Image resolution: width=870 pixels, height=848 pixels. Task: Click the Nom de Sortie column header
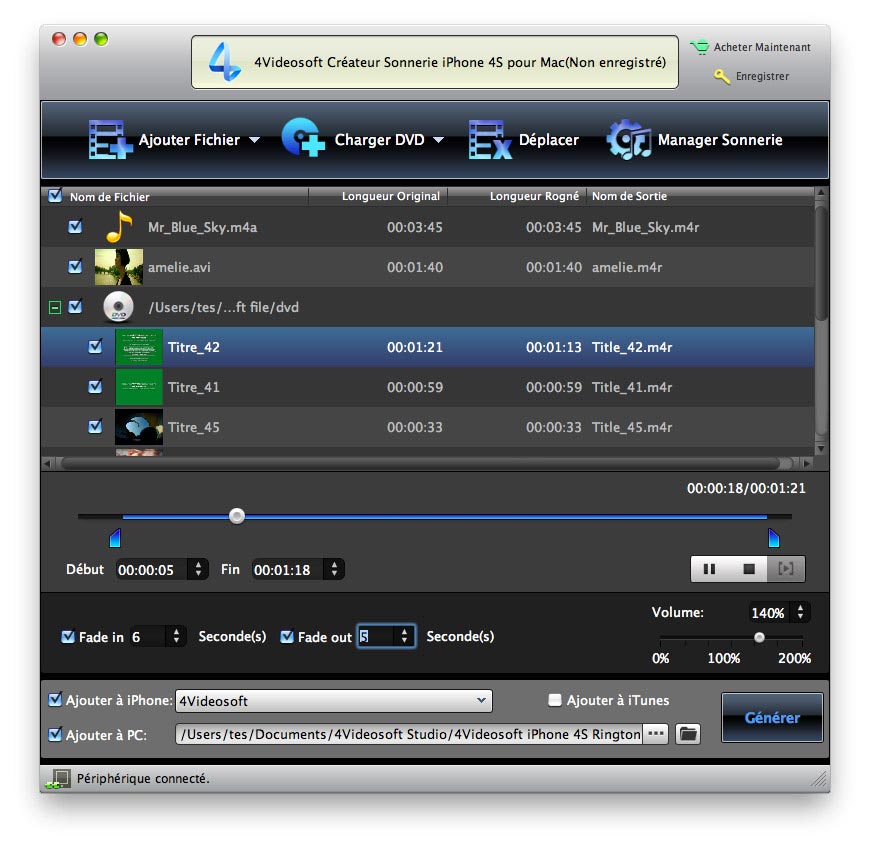(629, 196)
